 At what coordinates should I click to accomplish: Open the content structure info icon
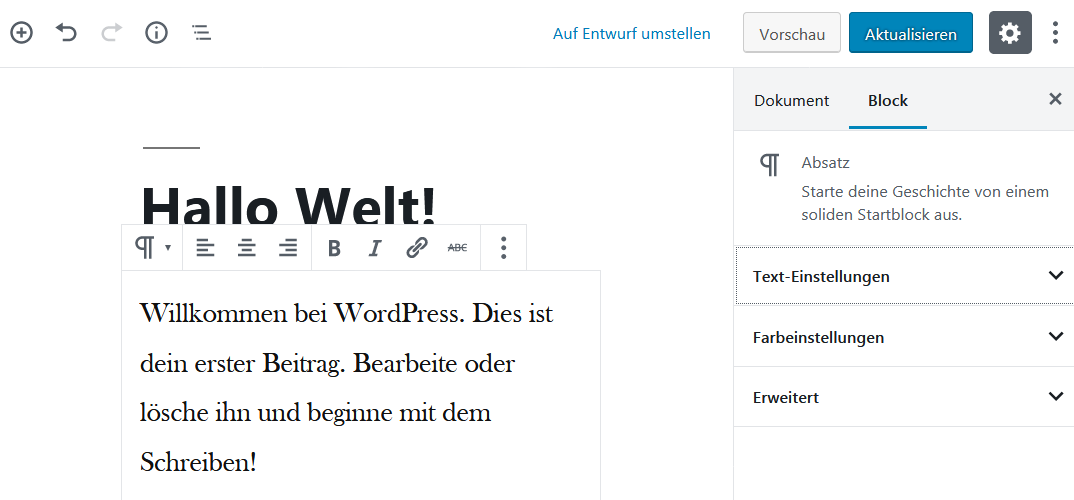point(156,32)
